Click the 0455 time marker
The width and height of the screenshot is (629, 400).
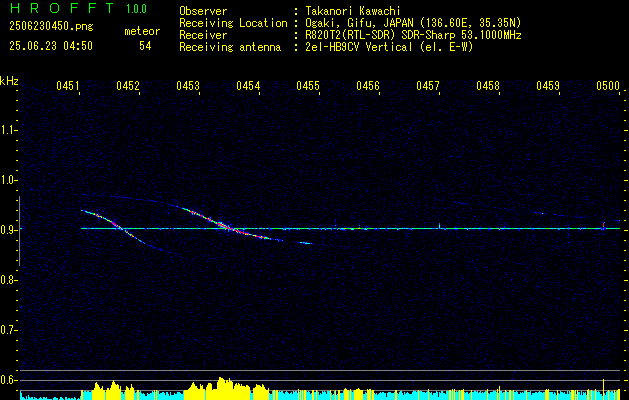click(x=308, y=86)
